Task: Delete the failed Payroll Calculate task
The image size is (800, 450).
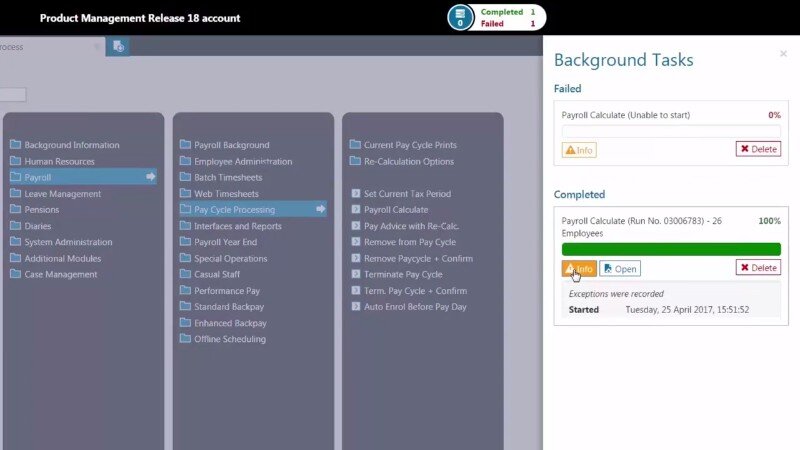Action: pos(758,149)
